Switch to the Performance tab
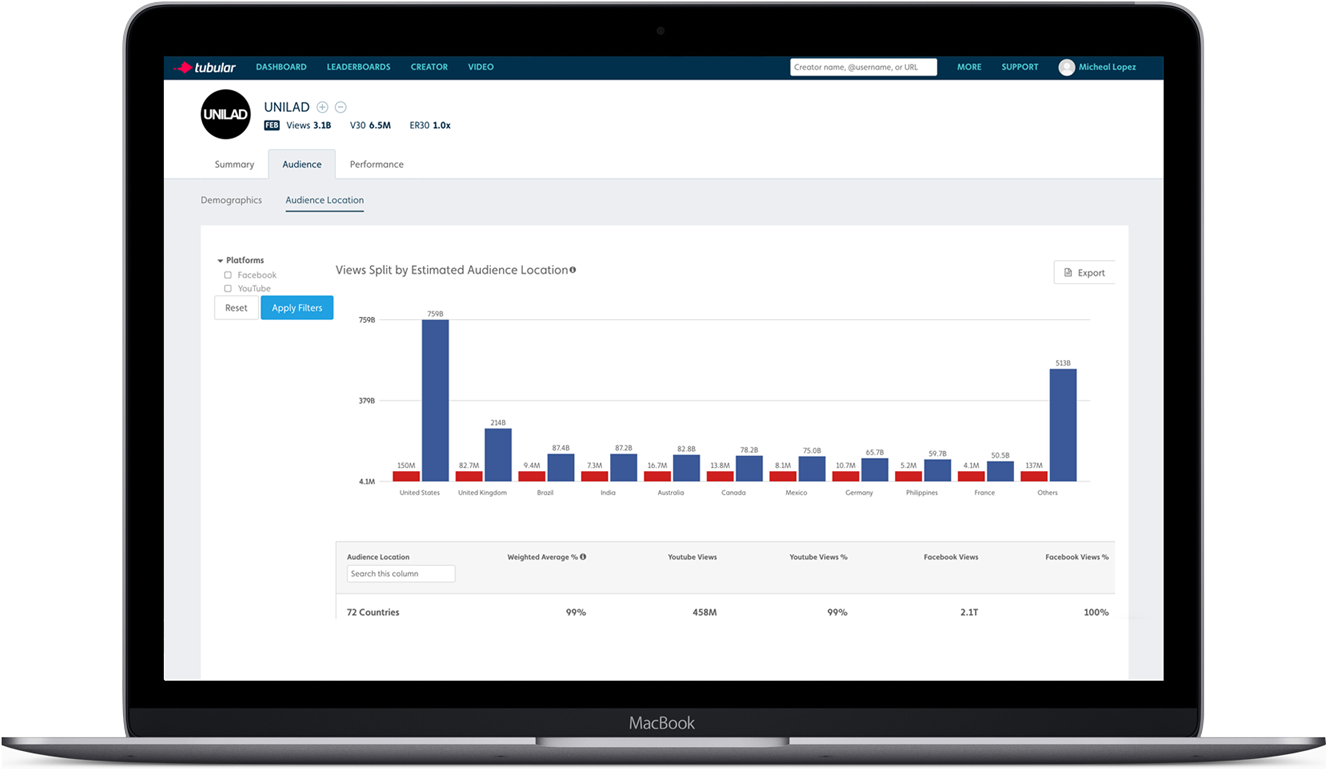Image resolution: width=1327 pixels, height=769 pixels. click(377, 164)
